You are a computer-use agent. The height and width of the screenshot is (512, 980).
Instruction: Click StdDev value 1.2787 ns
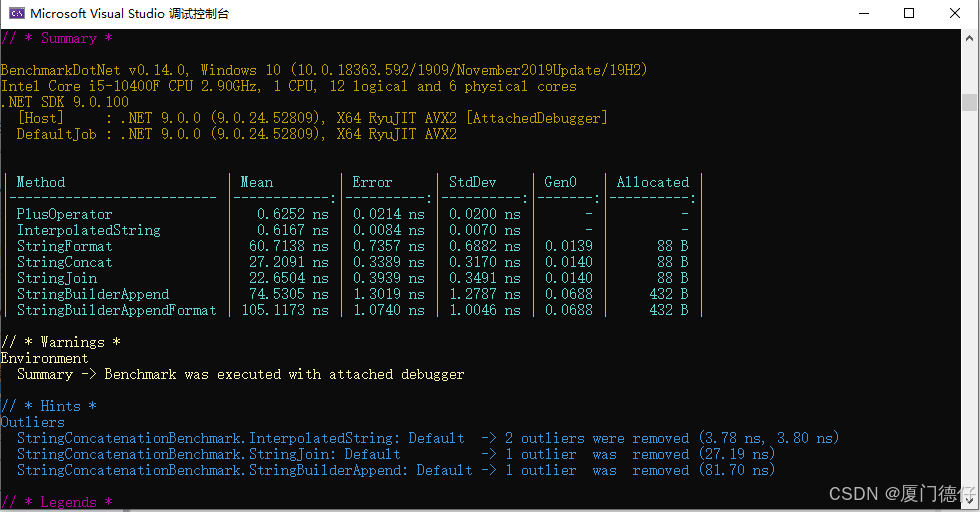click(x=485, y=294)
